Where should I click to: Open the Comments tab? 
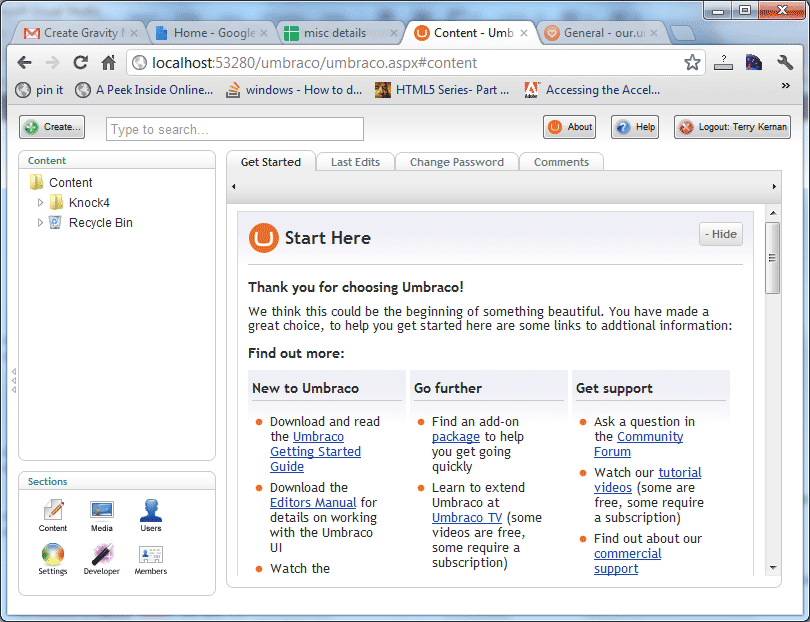[561, 162]
